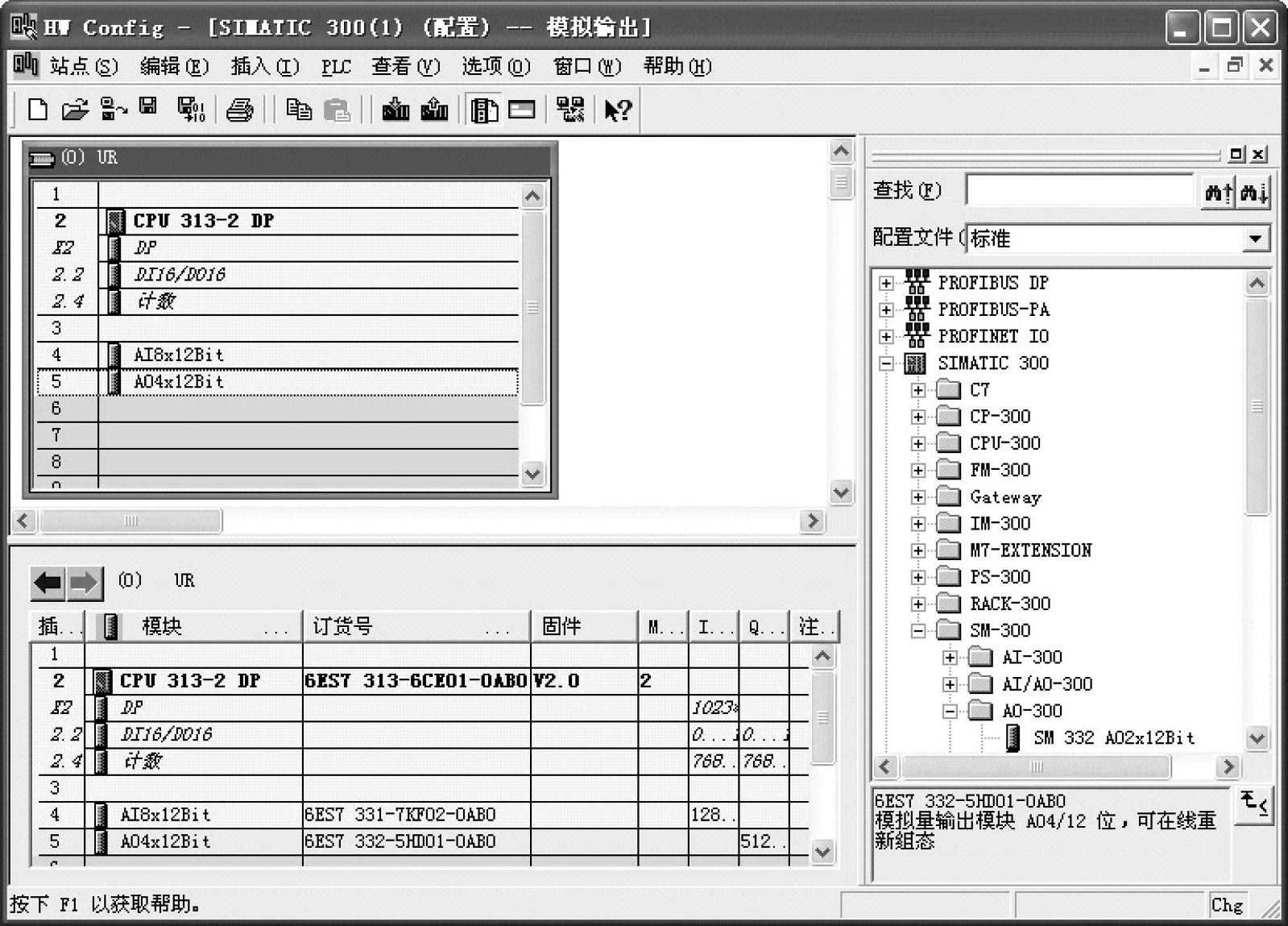Open the 编辑(E) menu
This screenshot has width=1288, height=926.
[174, 66]
